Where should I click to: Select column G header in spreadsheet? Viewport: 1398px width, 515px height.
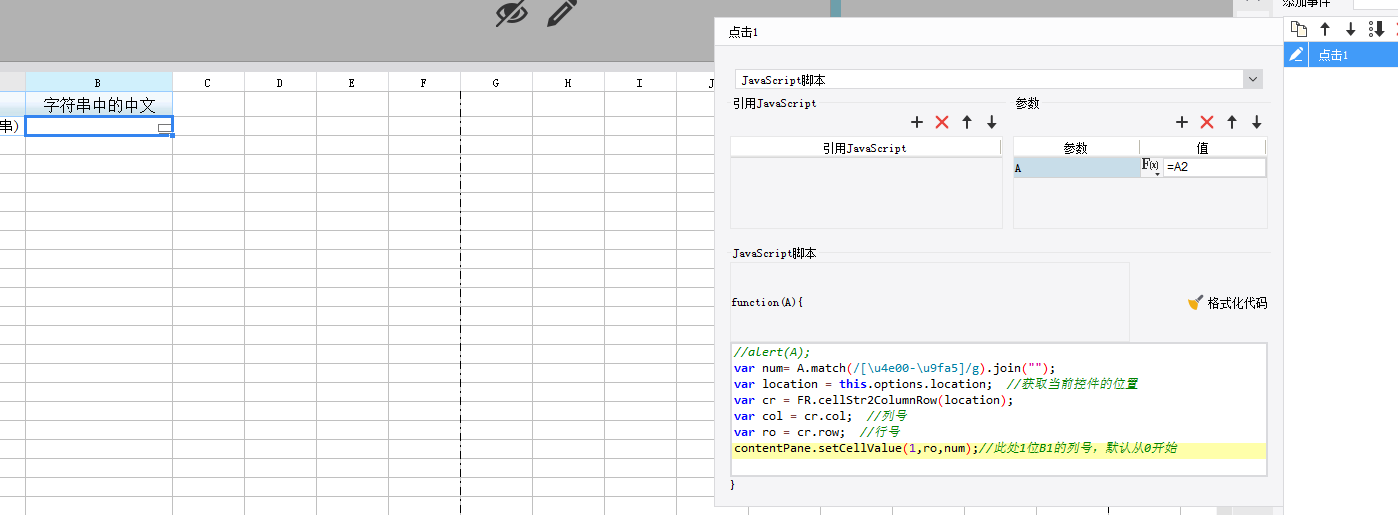496,82
